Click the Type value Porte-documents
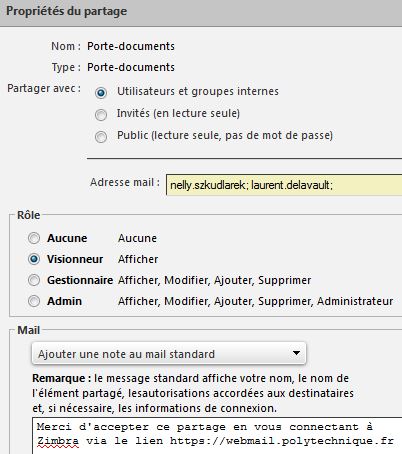 131,67
